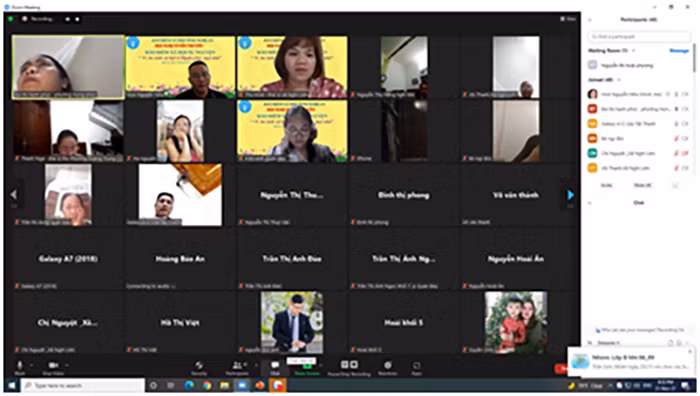The height and width of the screenshot is (396, 700).
Task: Select tile labeled Nguyễn Hoài Ân
Action: pos(516,258)
